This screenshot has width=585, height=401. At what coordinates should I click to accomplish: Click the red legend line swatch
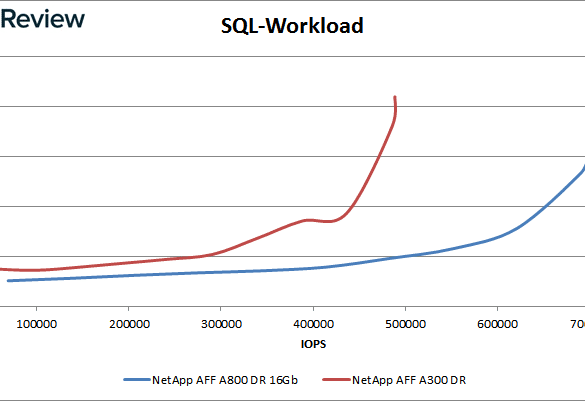click(337, 380)
